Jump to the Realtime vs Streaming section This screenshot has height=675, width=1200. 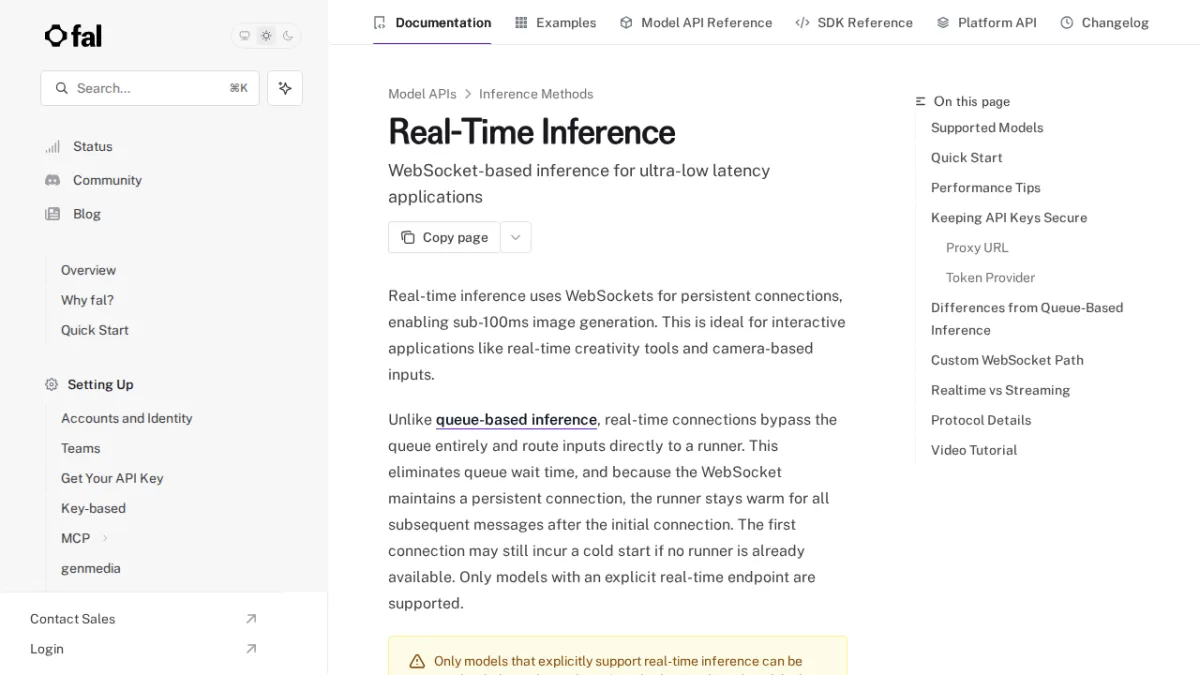tap(1000, 390)
